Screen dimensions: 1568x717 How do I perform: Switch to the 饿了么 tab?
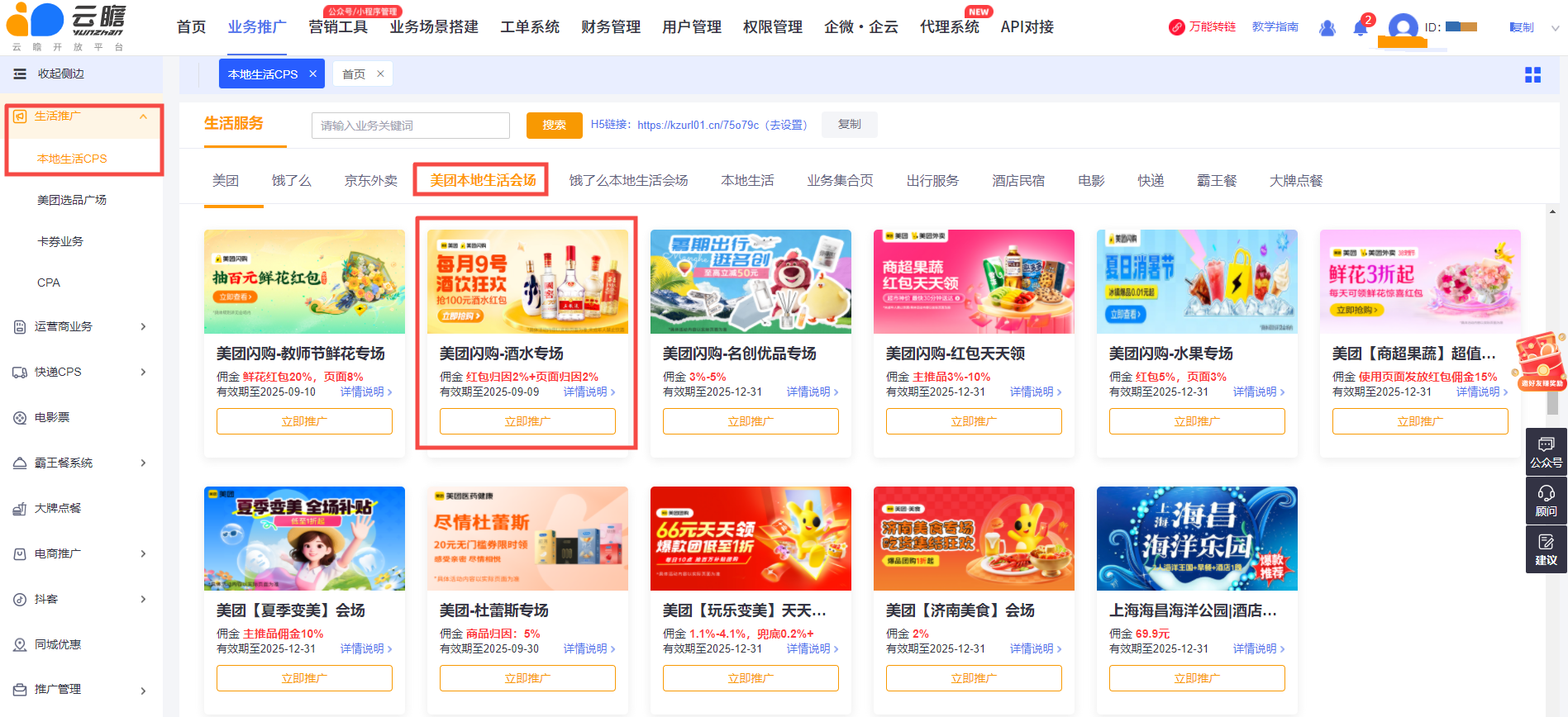pyautogui.click(x=291, y=180)
